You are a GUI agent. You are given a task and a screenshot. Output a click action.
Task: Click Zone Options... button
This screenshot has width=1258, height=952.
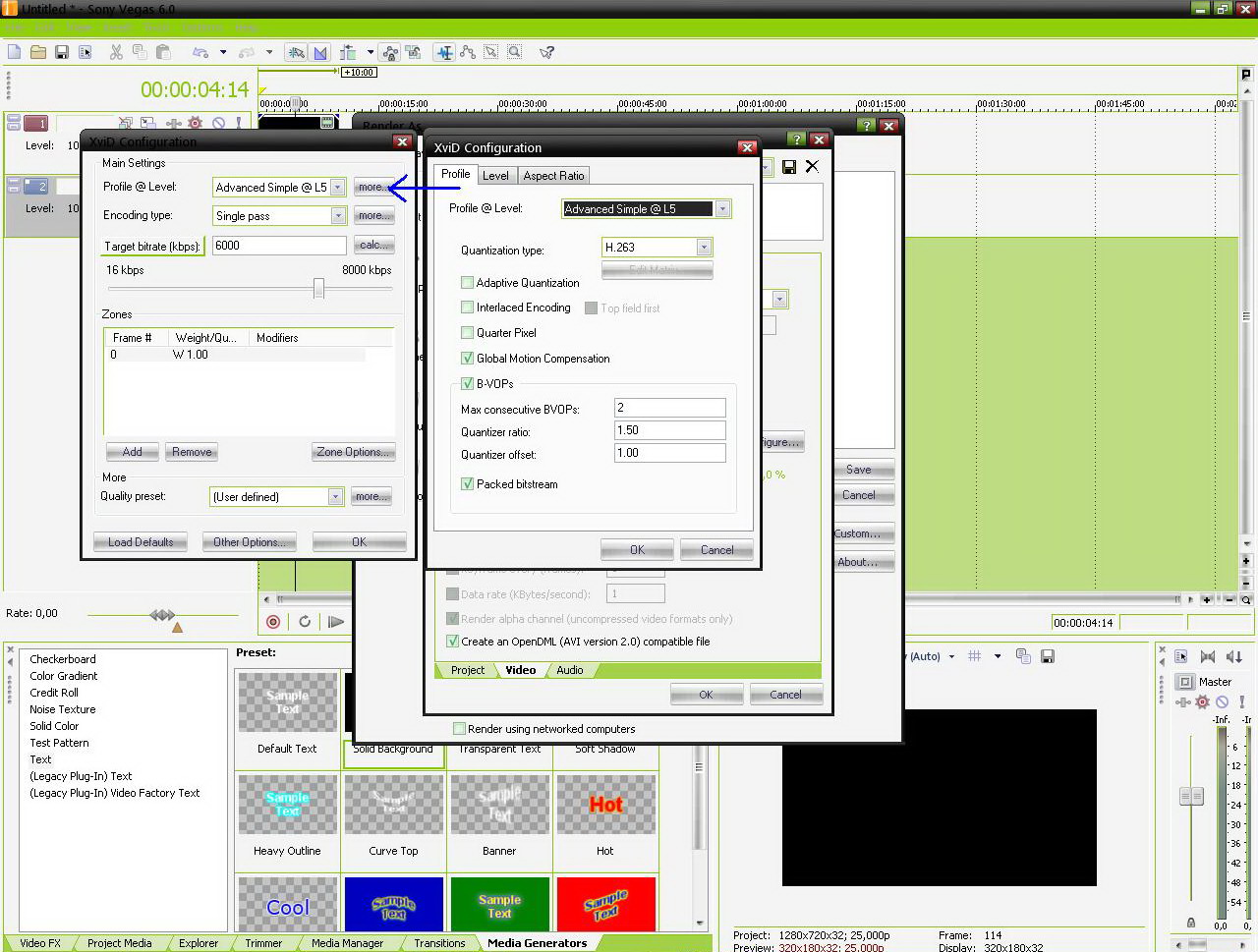(x=355, y=452)
